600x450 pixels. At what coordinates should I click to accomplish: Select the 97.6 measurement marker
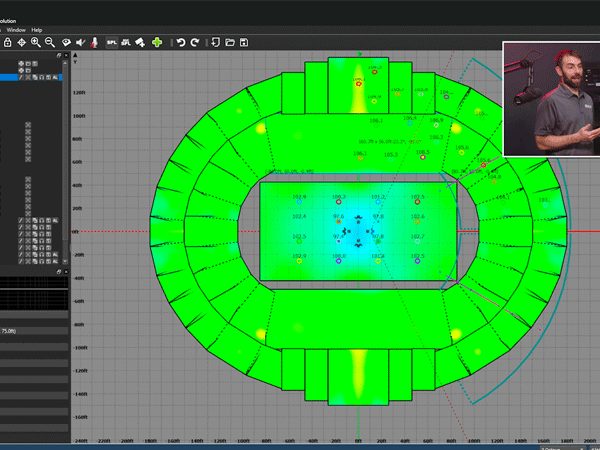338,222
